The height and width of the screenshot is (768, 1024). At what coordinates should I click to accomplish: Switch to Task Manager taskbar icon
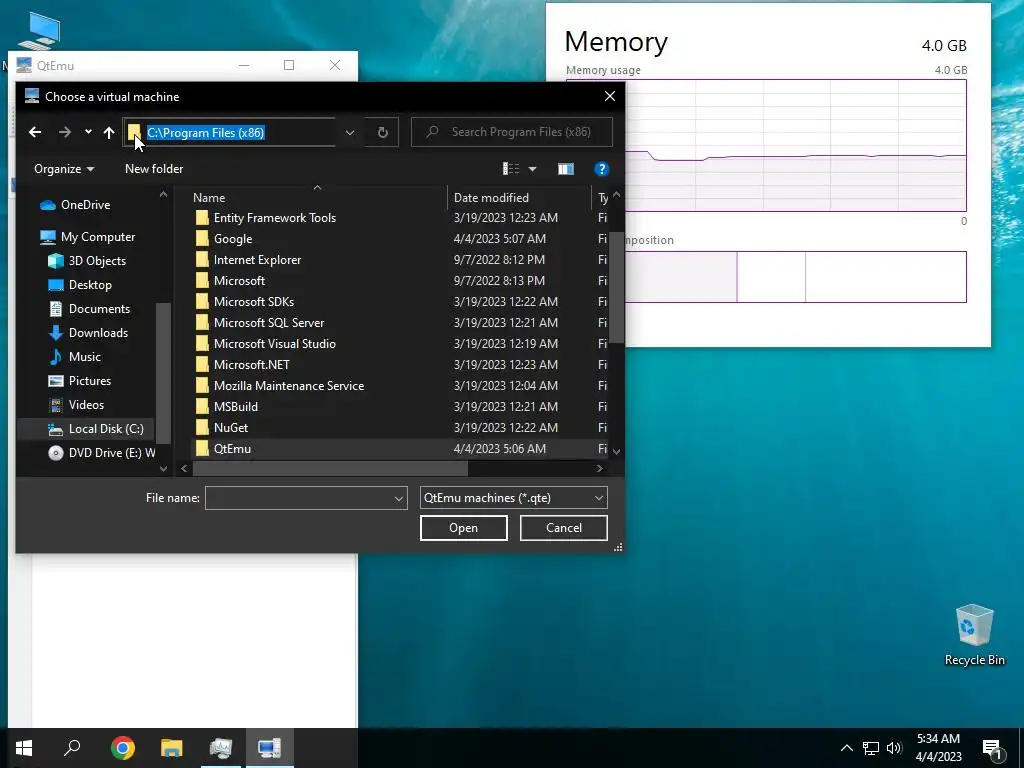tap(221, 748)
